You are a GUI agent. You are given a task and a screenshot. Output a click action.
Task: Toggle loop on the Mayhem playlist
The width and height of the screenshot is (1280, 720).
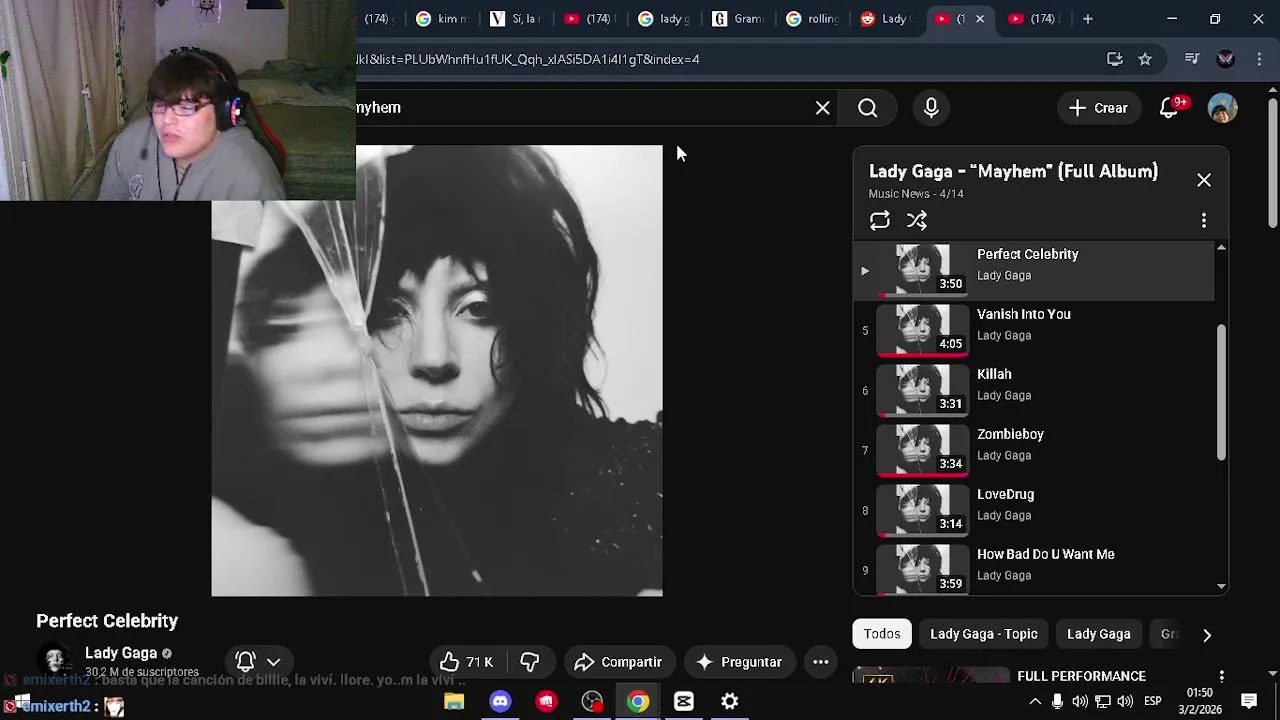tap(879, 220)
